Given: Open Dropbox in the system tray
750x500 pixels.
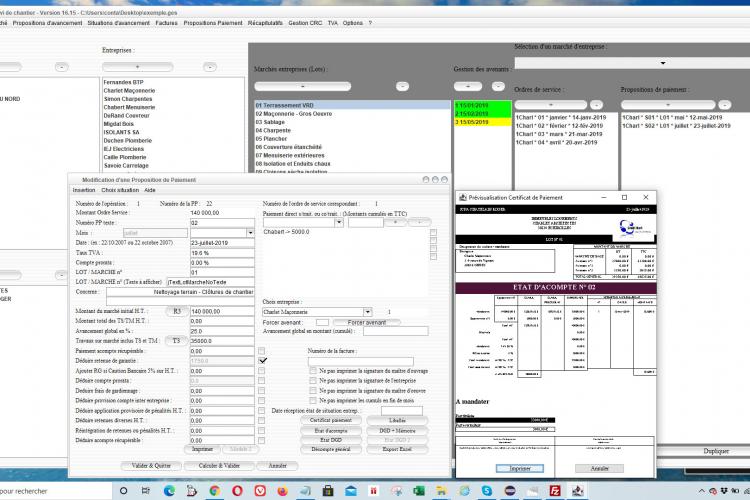Looking at the screenshot, I should [x=724, y=491].
